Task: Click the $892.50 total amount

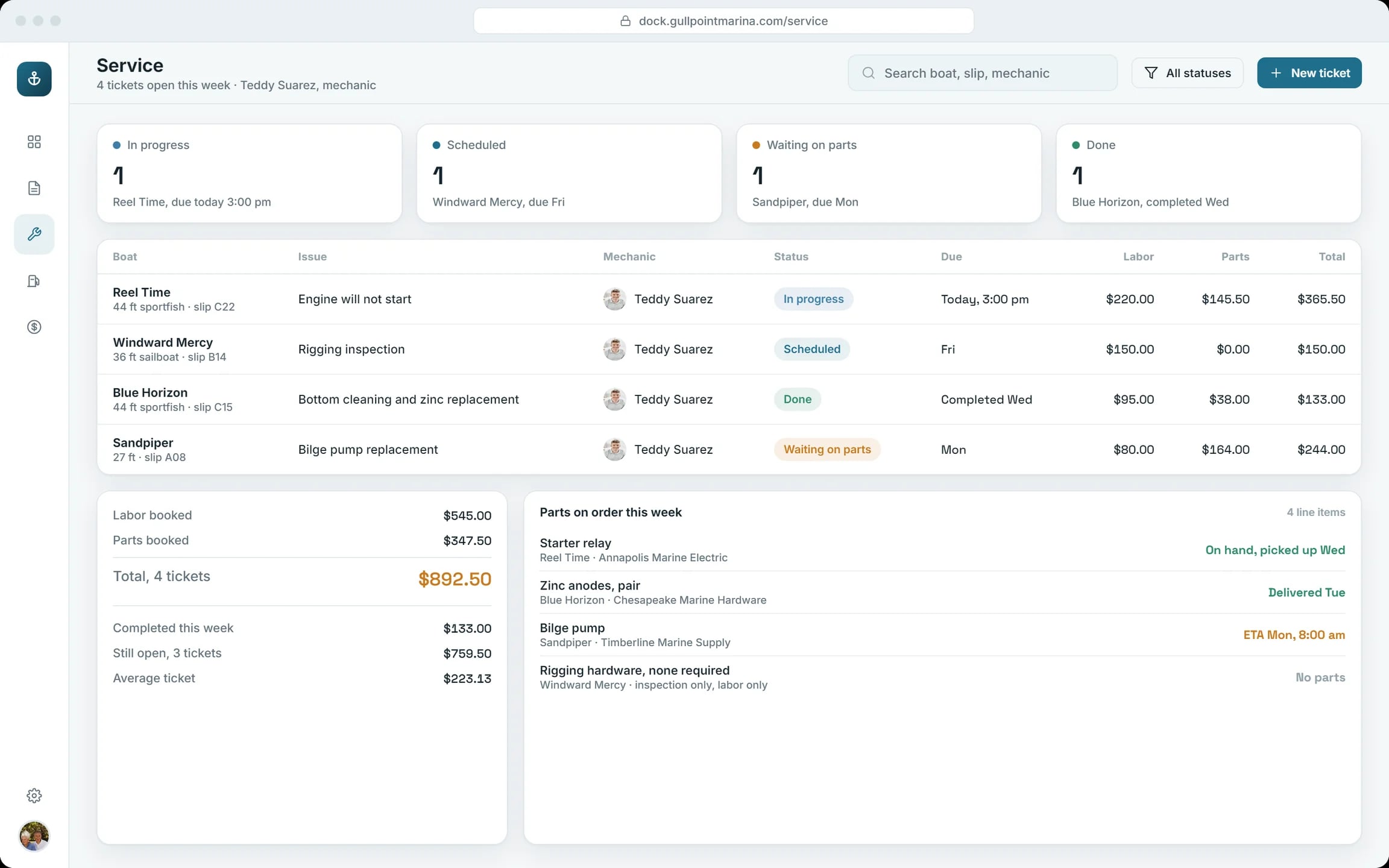Action: pos(455,579)
